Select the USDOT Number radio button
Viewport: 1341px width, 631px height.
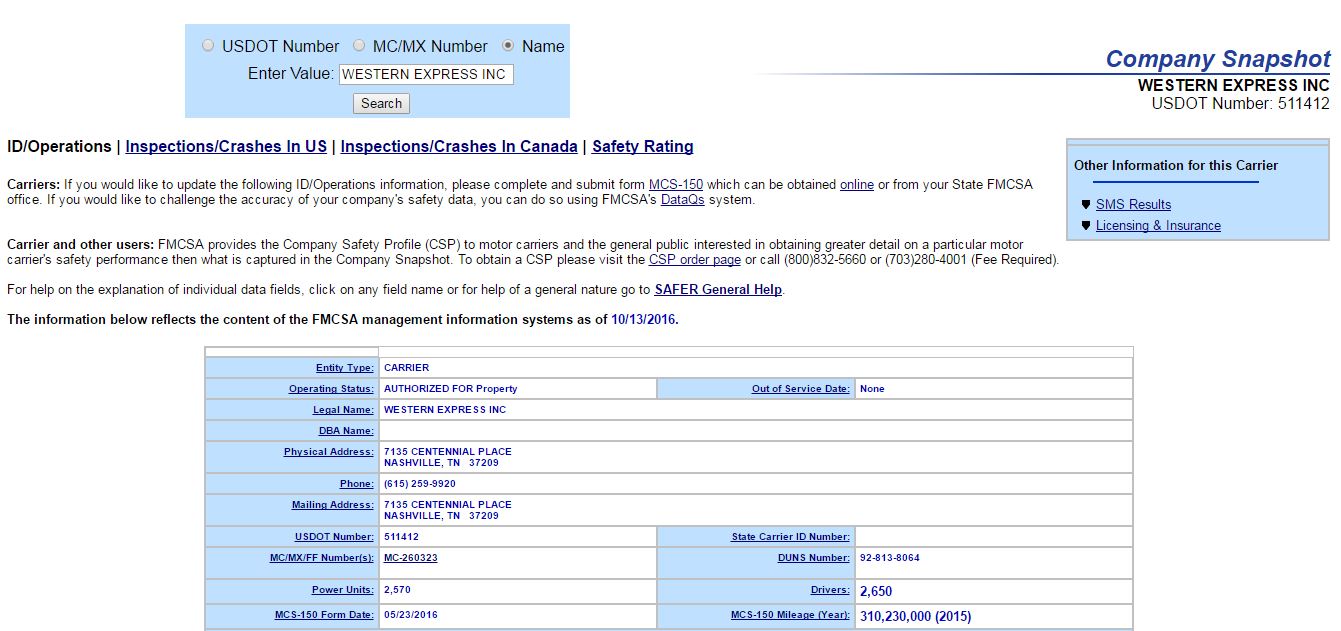point(208,46)
